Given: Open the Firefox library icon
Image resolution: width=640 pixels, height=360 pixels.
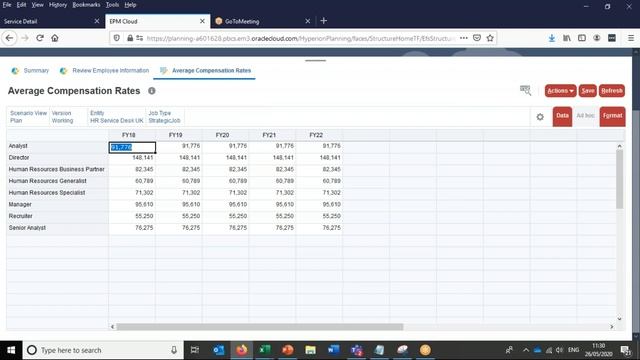Looking at the screenshot, I should 567,38.
